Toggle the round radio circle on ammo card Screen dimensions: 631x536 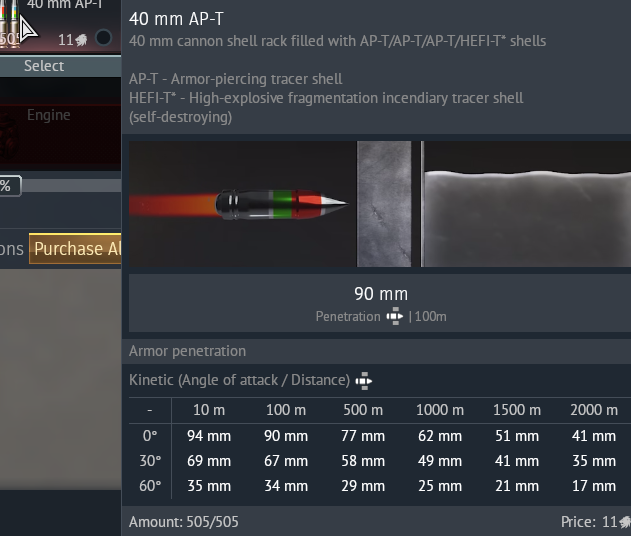(x=103, y=39)
